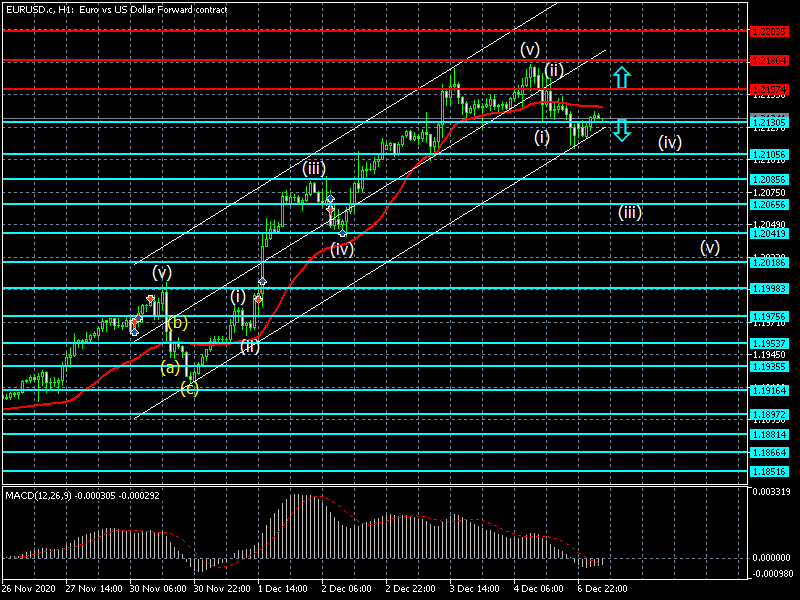Click the cyan up arrow object
800x600 pixels.
(x=621, y=77)
